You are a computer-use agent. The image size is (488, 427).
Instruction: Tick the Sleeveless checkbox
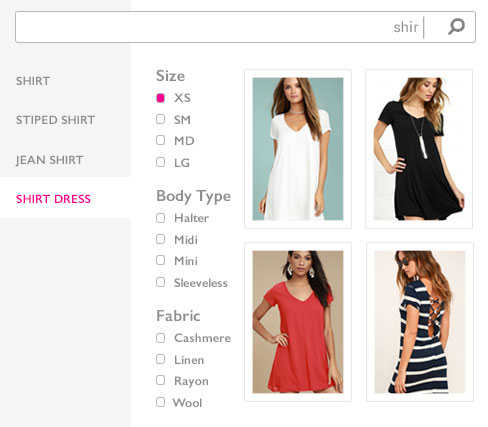pos(160,282)
